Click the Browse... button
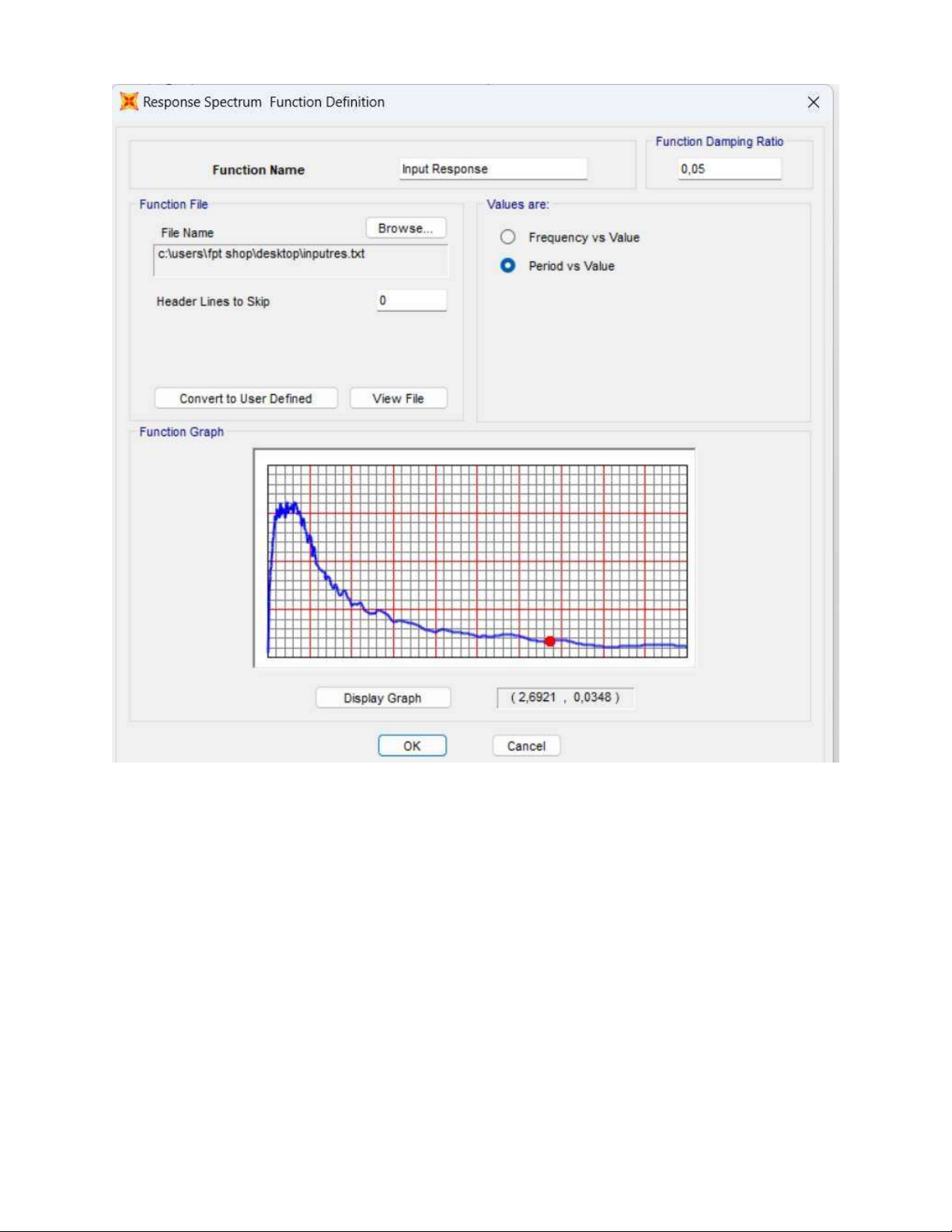Viewport: 952px width, 1232px height. (x=406, y=229)
